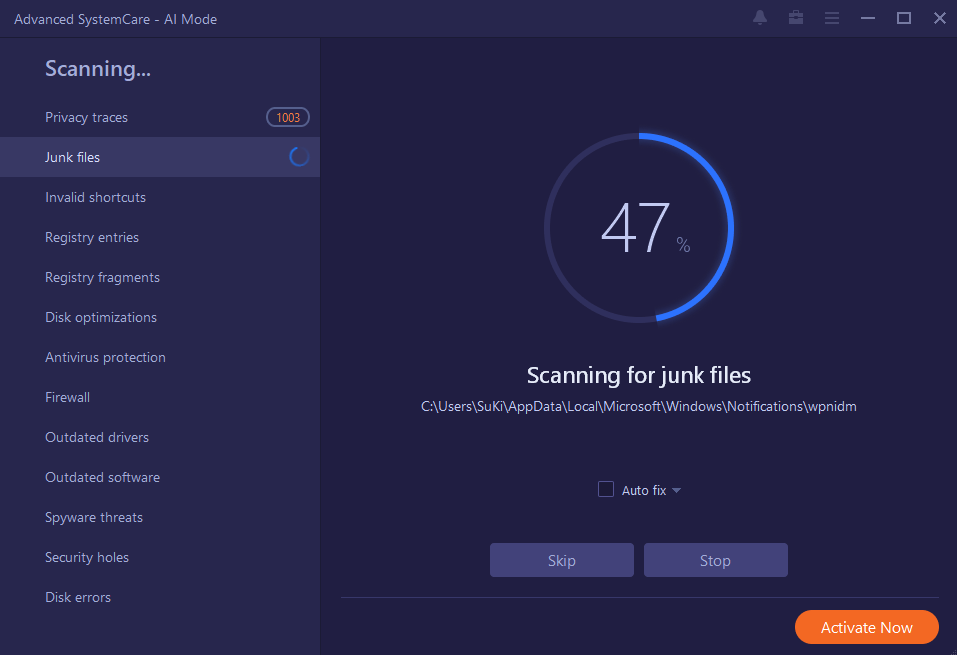Click the Scanning... header text

(98, 69)
